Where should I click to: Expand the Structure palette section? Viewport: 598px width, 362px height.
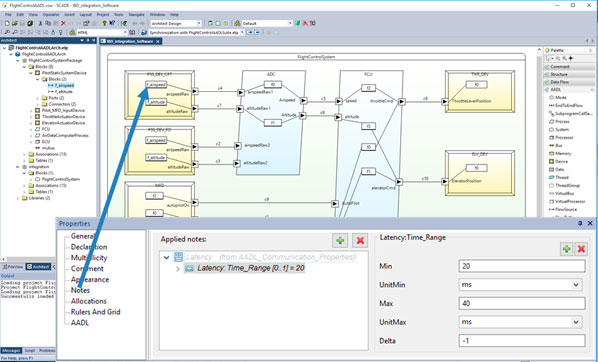coord(568,74)
